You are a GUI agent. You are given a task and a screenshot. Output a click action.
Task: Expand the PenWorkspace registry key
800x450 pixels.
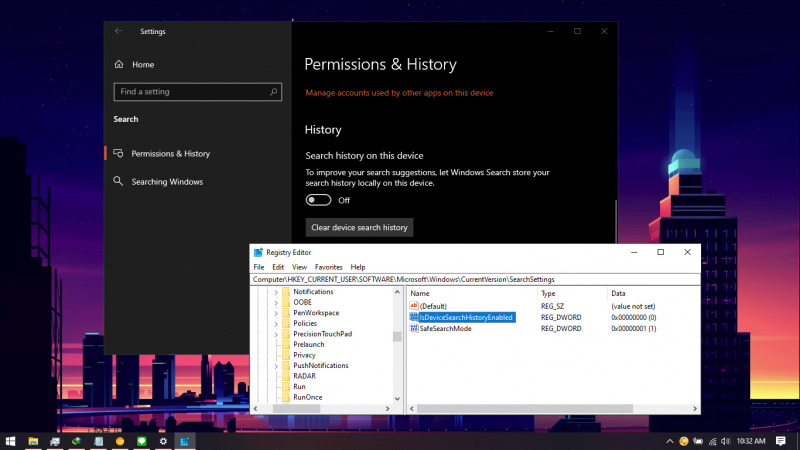click(x=276, y=313)
